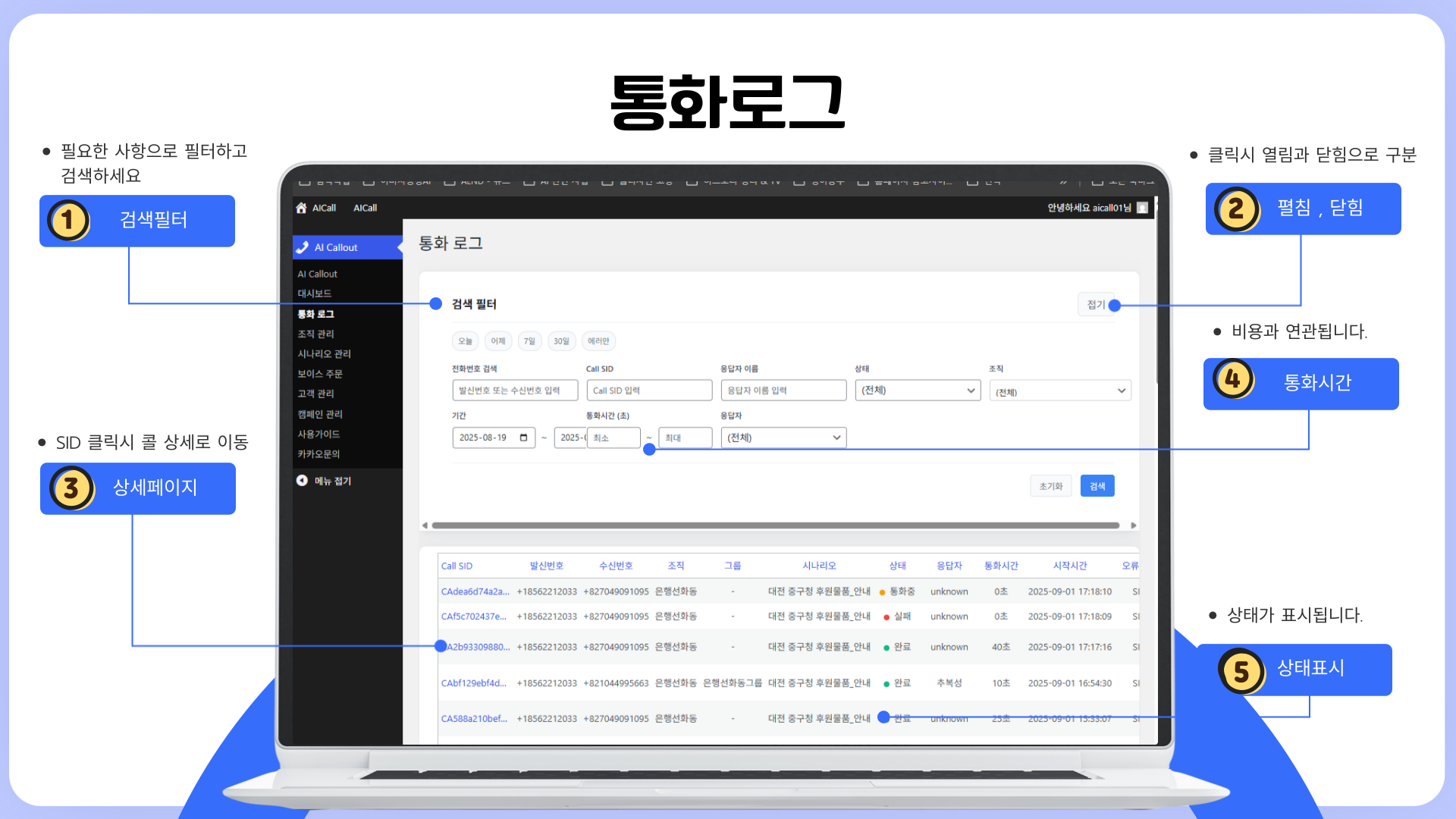Open the calendar picker in start date field
Image resolution: width=1456 pixels, height=819 pixels.
(x=523, y=438)
